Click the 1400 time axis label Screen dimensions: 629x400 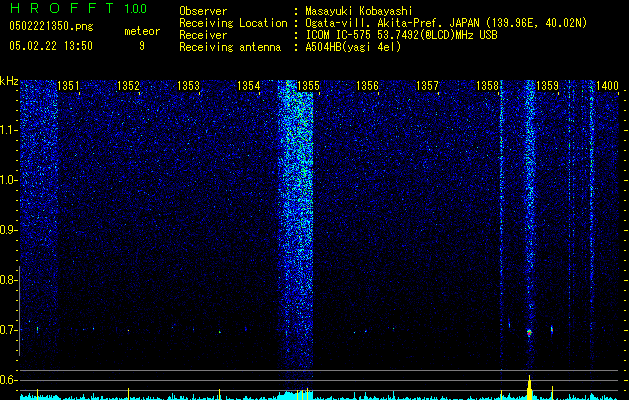point(607,86)
